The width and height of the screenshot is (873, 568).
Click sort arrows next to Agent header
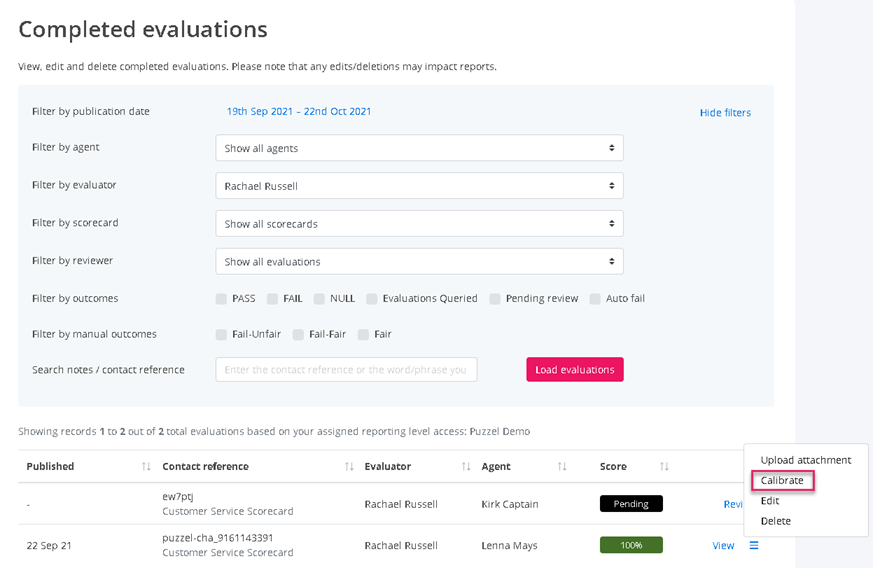562,467
